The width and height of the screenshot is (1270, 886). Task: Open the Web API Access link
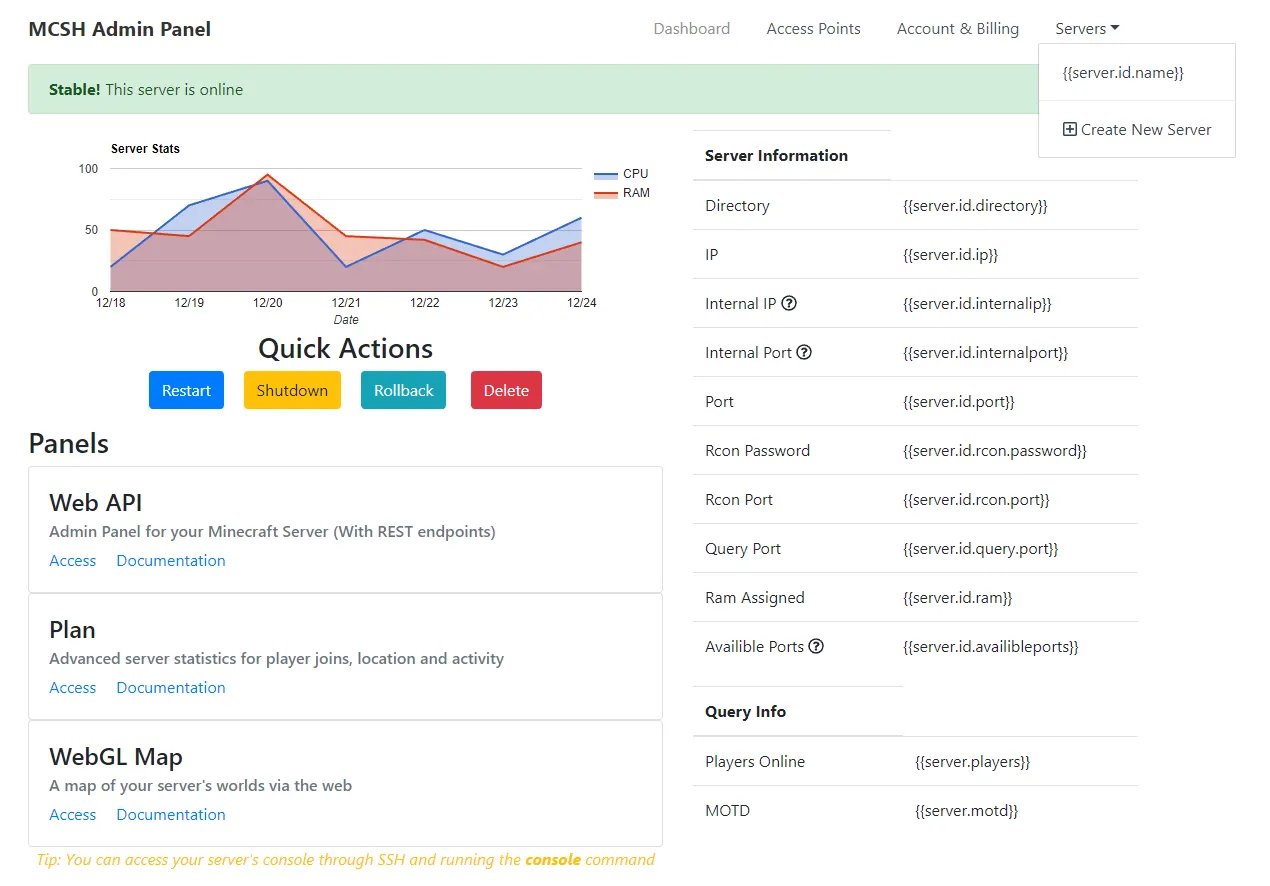tap(73, 561)
